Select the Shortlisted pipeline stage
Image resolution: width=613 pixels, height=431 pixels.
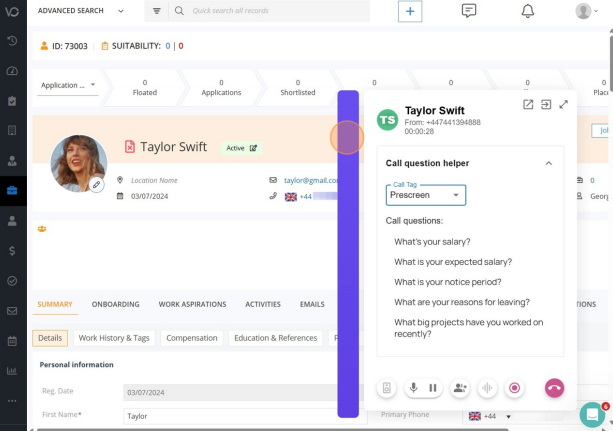(x=298, y=88)
